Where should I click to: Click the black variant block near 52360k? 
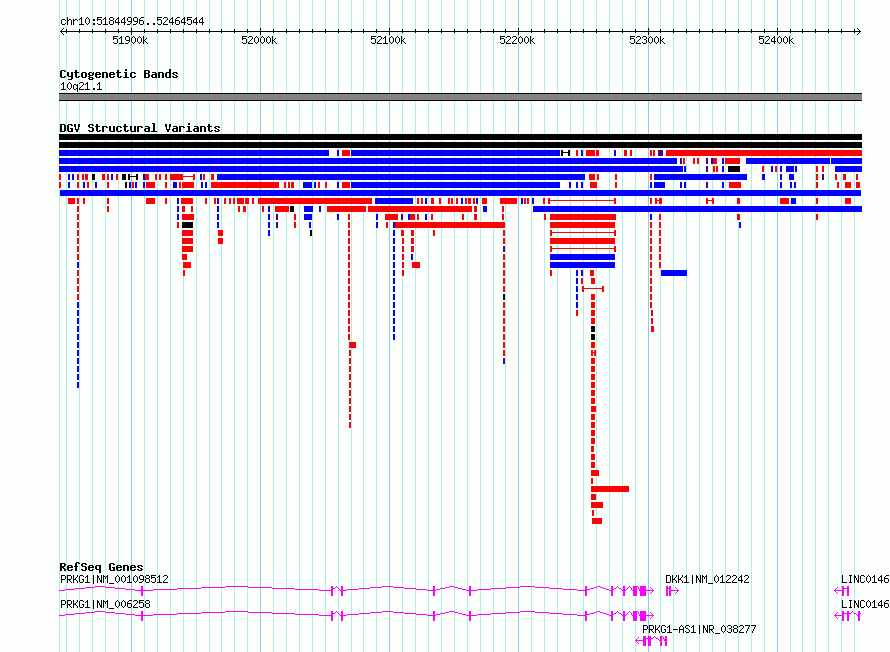(x=734, y=169)
